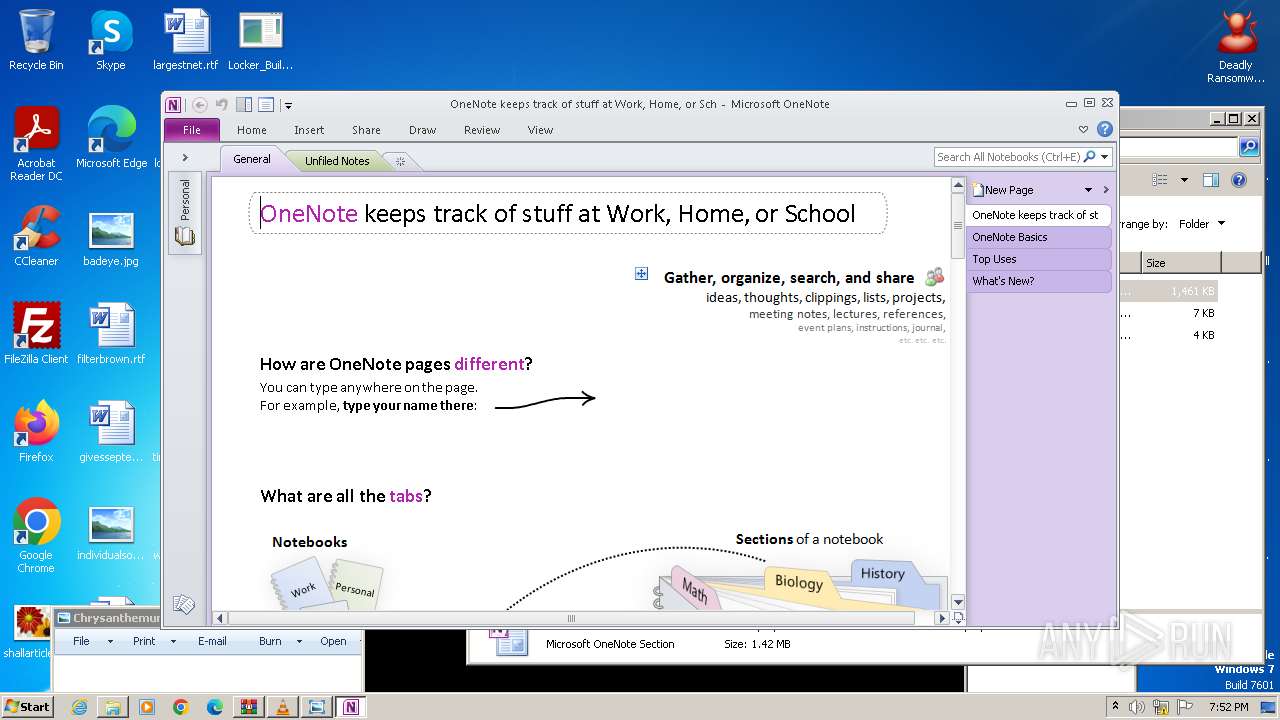This screenshot has width=1280, height=720.
Task: Open the Burn dropdown in Chrysanthemum window
Action: point(278,641)
